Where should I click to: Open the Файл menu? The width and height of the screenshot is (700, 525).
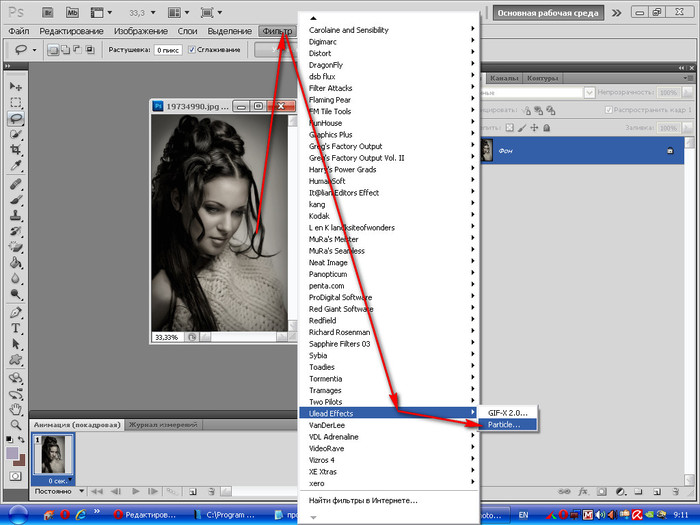coord(19,31)
